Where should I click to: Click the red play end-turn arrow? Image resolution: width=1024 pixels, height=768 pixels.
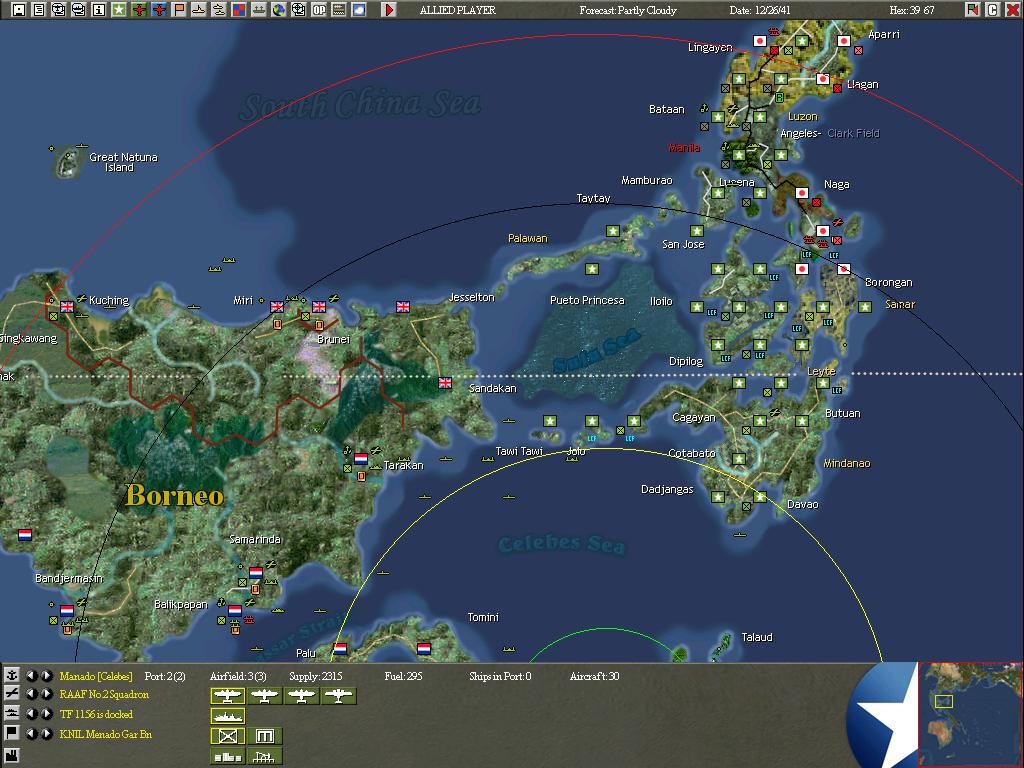click(389, 10)
